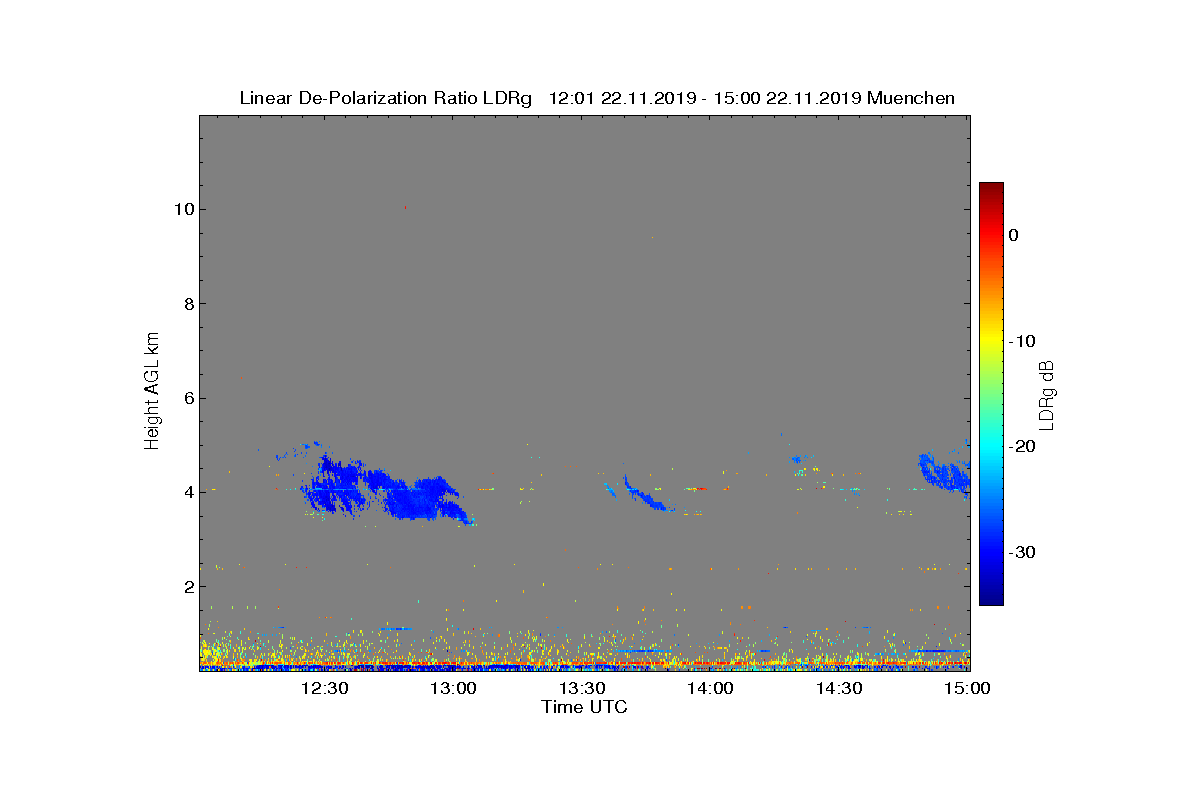The width and height of the screenshot is (1200, 800).
Task: Click the 15:00 time tick label
Action: click(967, 688)
